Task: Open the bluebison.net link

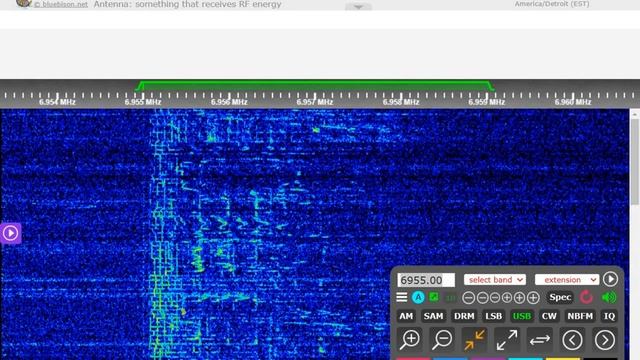Action: point(60,4)
